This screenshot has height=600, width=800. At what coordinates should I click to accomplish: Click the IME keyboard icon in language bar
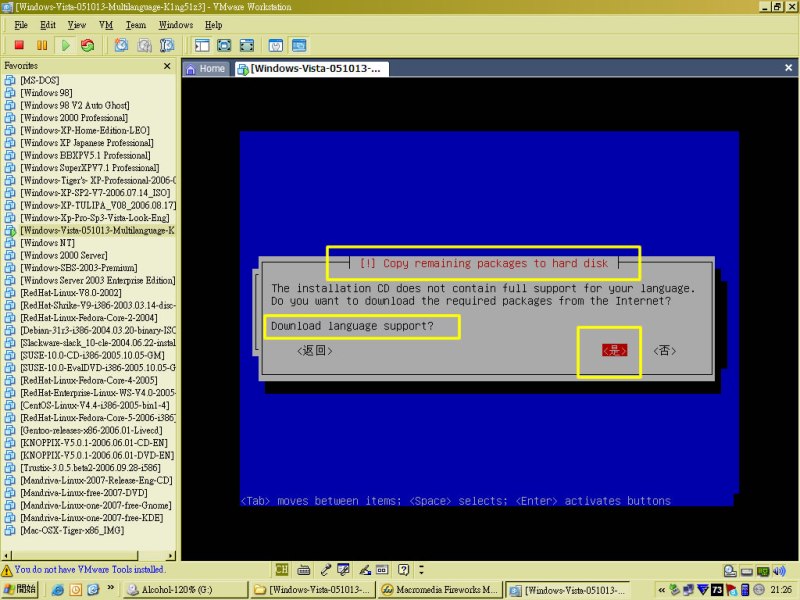[x=304, y=570]
